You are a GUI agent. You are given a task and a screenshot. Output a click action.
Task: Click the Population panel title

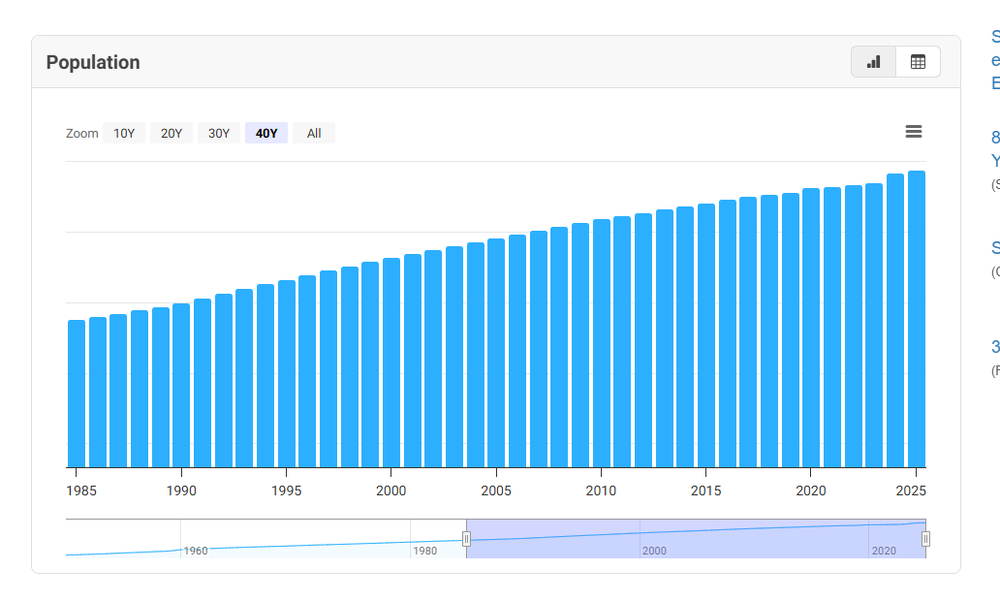tap(93, 62)
